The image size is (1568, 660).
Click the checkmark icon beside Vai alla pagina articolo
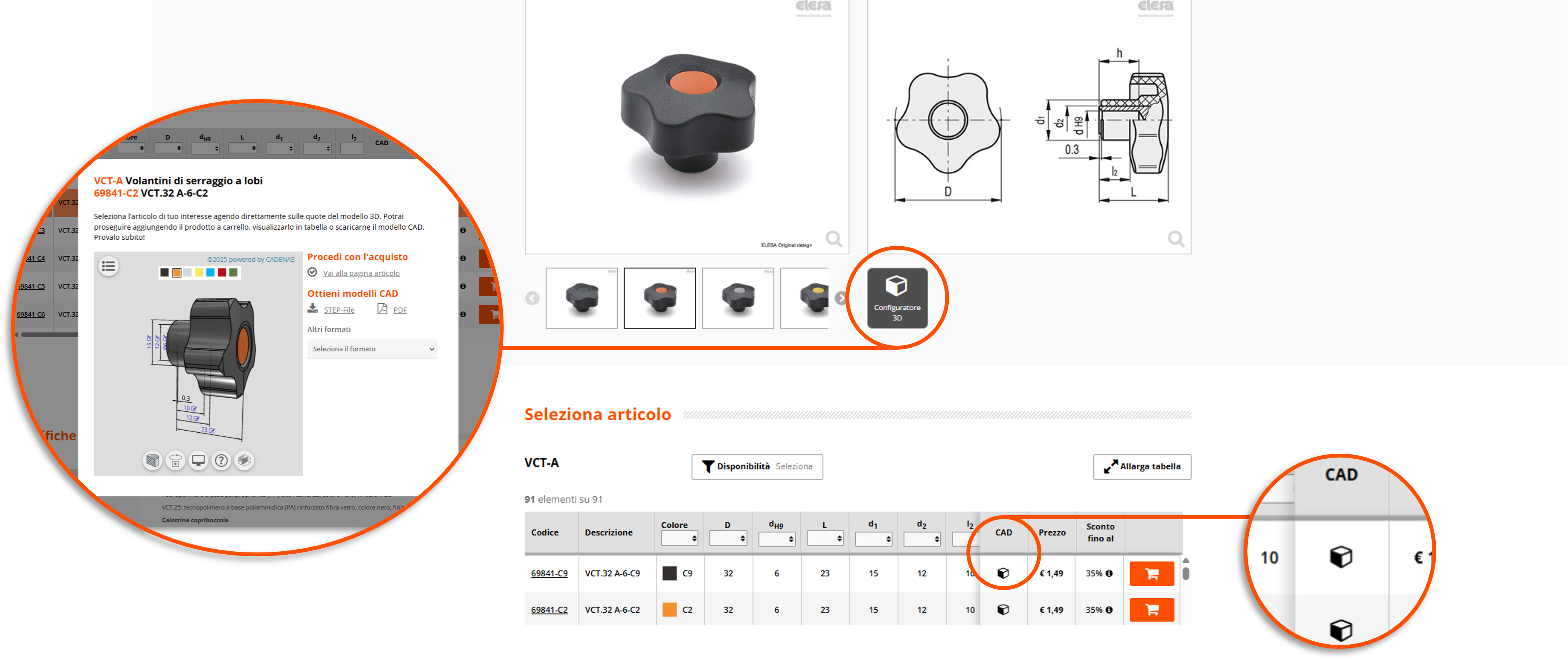(312, 272)
